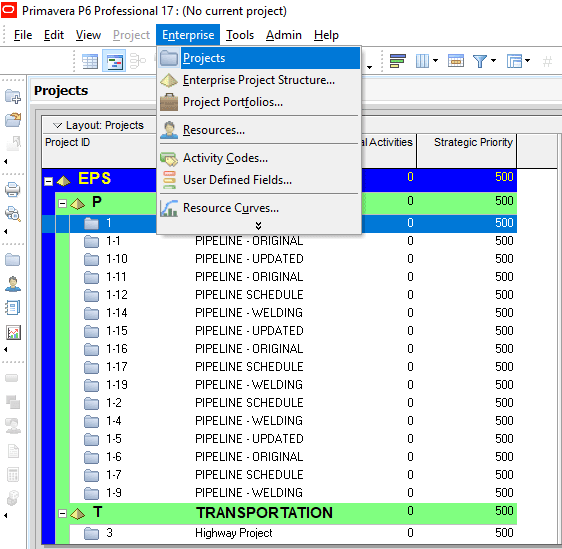Click the Group and Sort icon
The width and height of the screenshot is (562, 549).
(x=514, y=61)
